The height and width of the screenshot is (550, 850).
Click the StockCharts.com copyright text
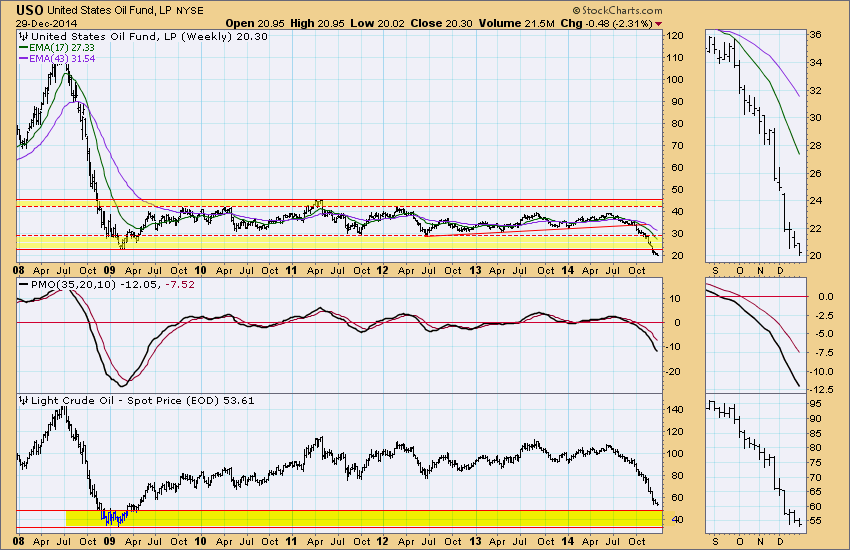click(x=617, y=10)
